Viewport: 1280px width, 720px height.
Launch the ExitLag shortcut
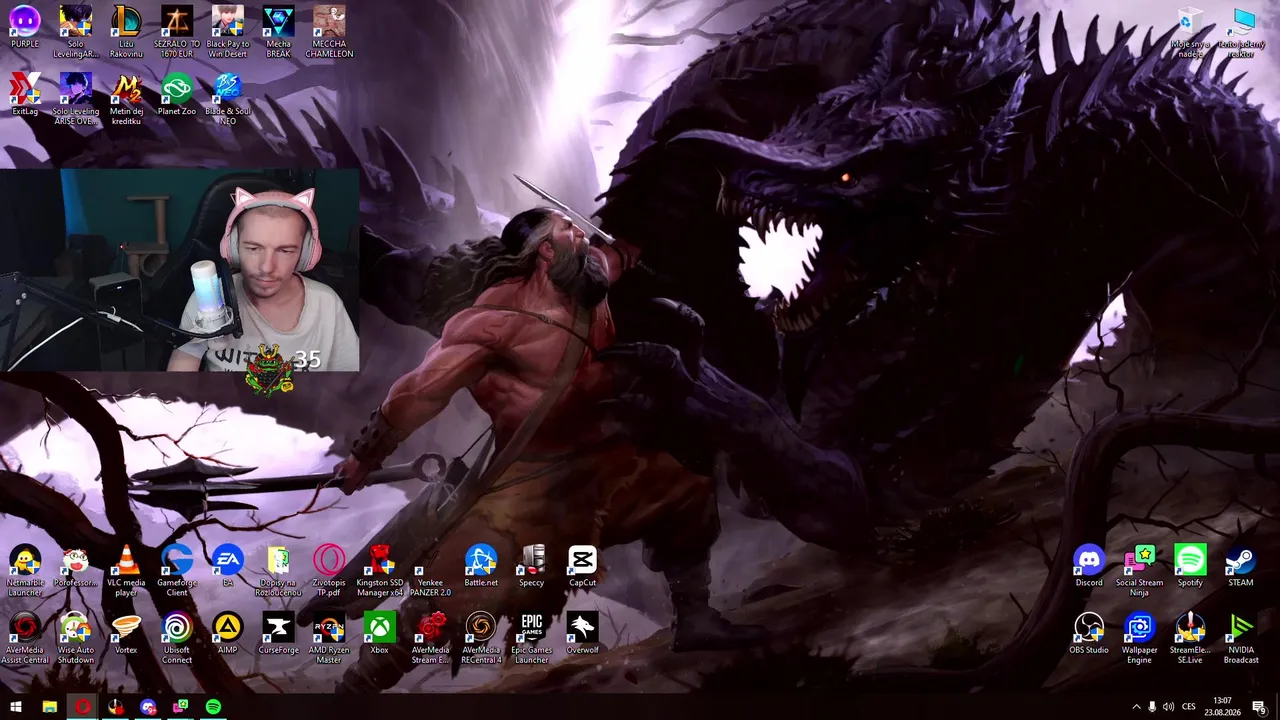(x=25, y=95)
